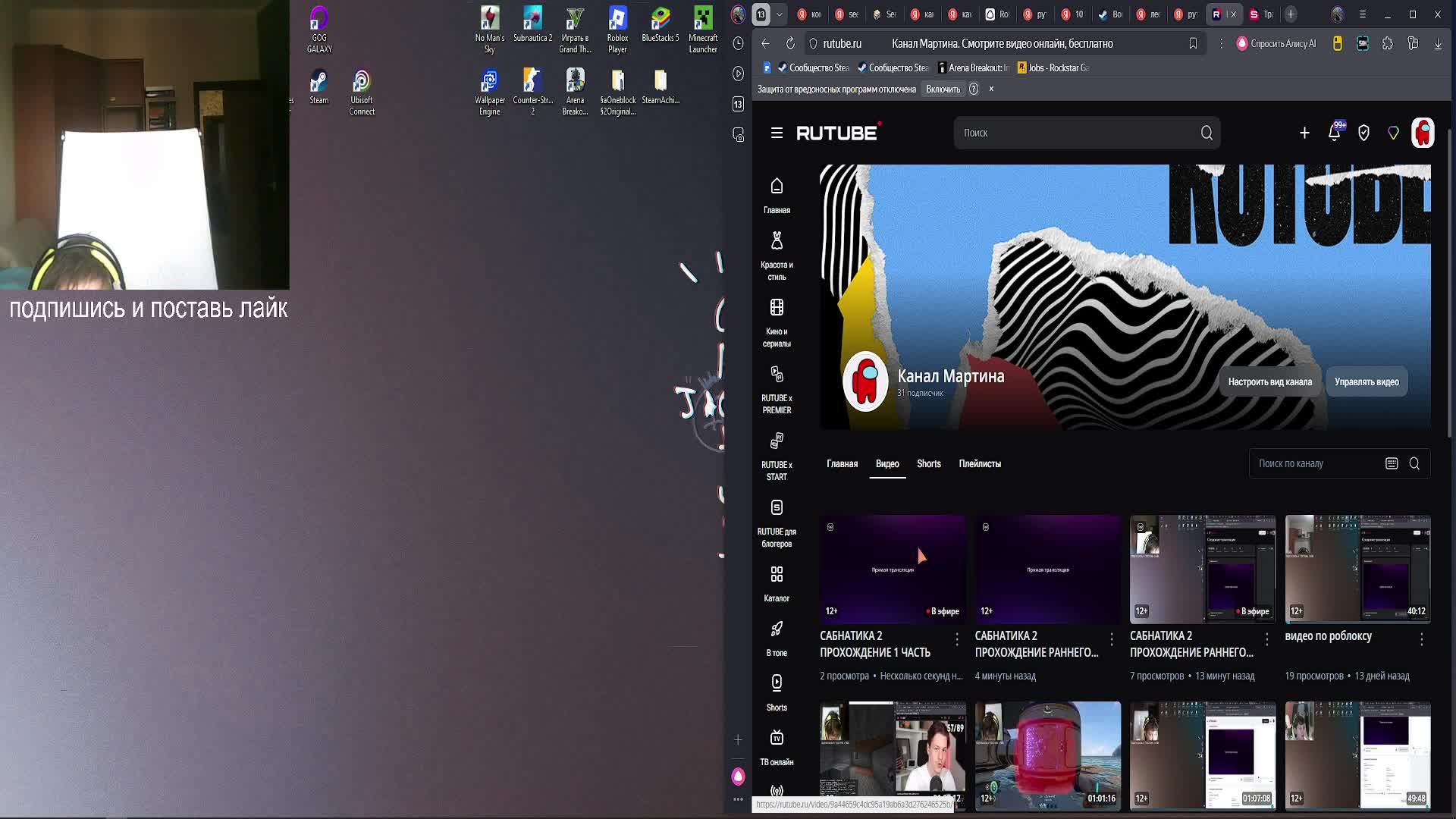Open RUTUBE для блогеров in the sidebar
Screen dimensions: 1456x819
[777, 523]
